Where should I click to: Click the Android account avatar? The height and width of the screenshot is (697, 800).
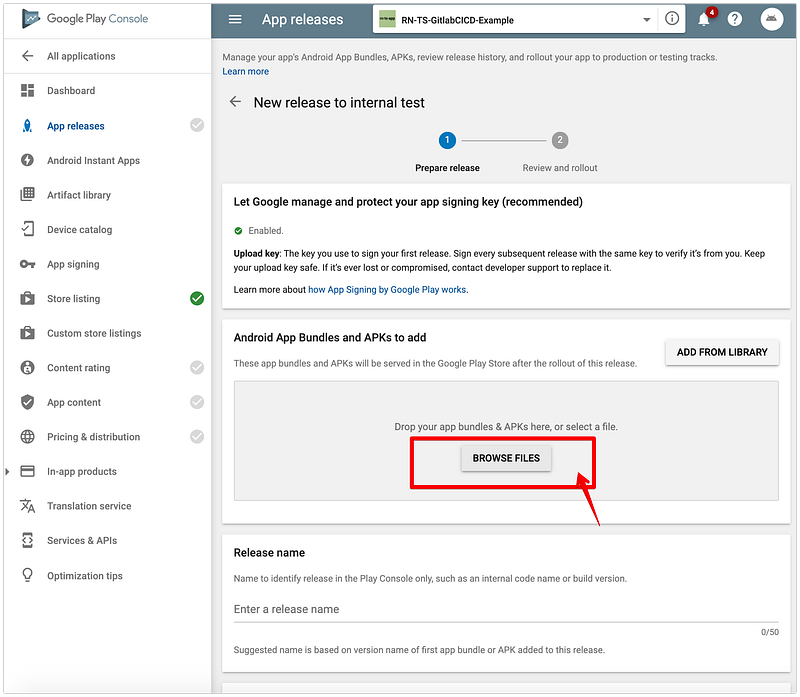coord(771,19)
